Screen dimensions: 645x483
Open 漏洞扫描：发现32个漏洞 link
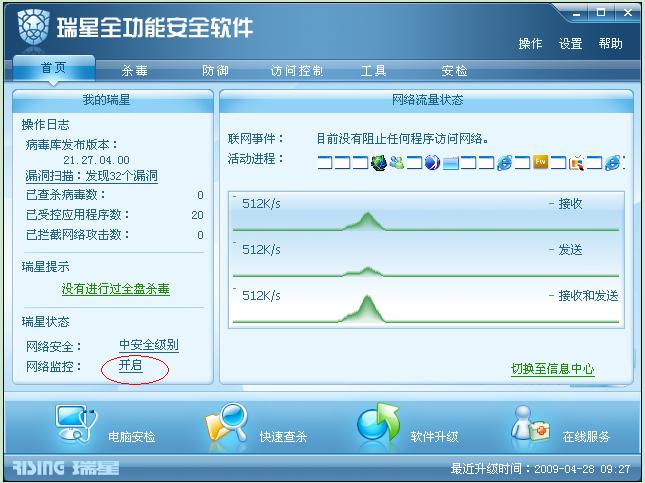[x=91, y=176]
